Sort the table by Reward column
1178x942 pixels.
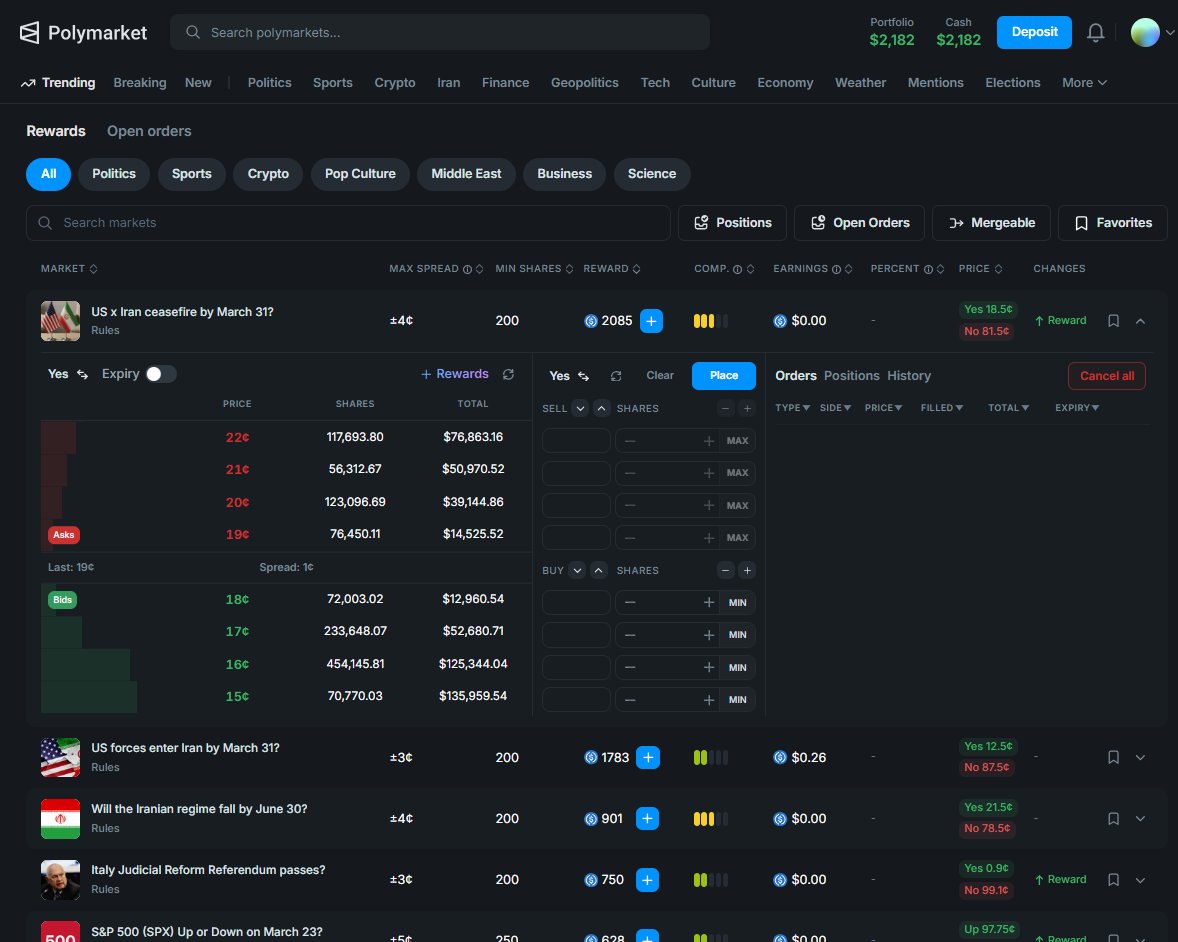pos(612,269)
